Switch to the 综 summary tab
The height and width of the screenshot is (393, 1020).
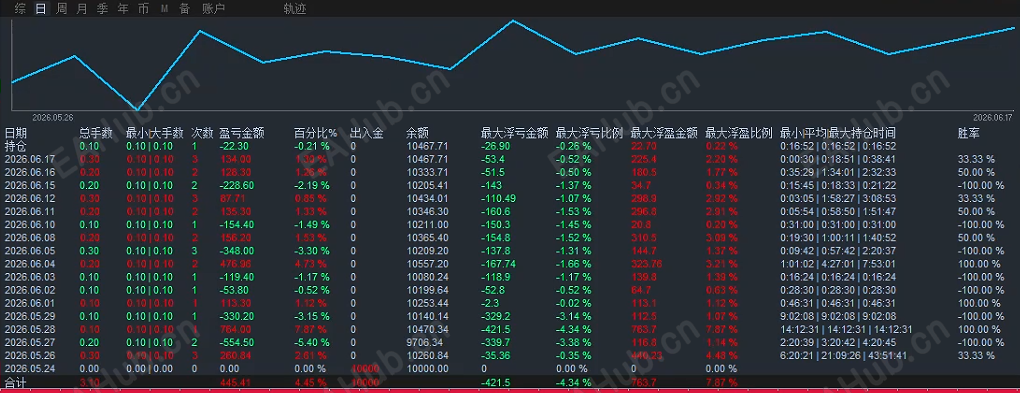point(20,8)
